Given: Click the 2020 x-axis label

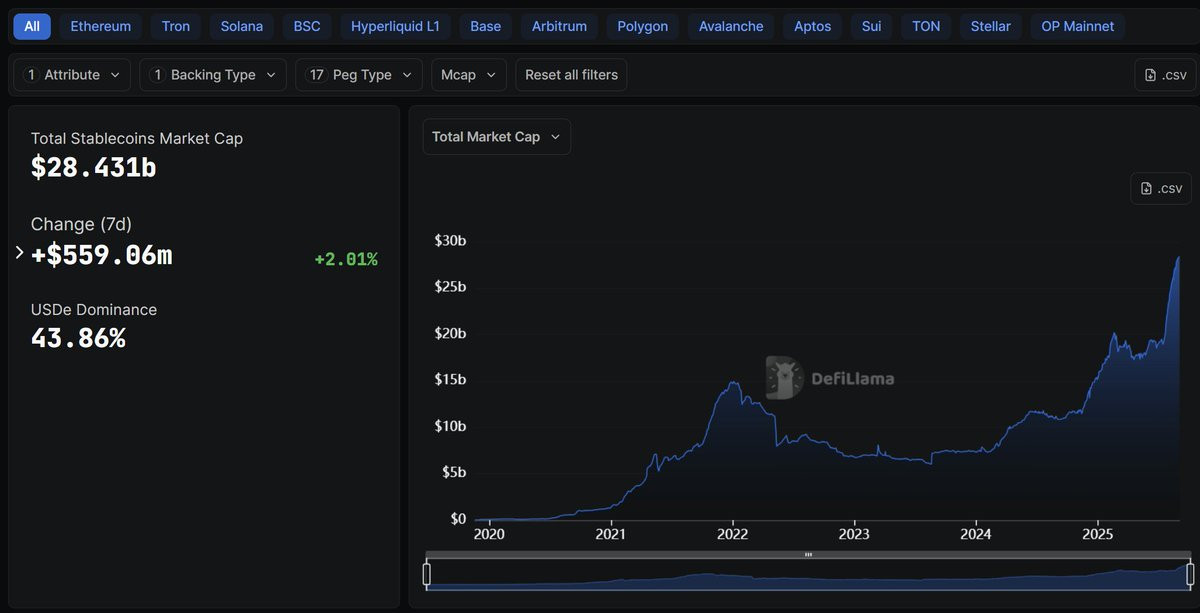Looking at the screenshot, I should click(x=489, y=534).
